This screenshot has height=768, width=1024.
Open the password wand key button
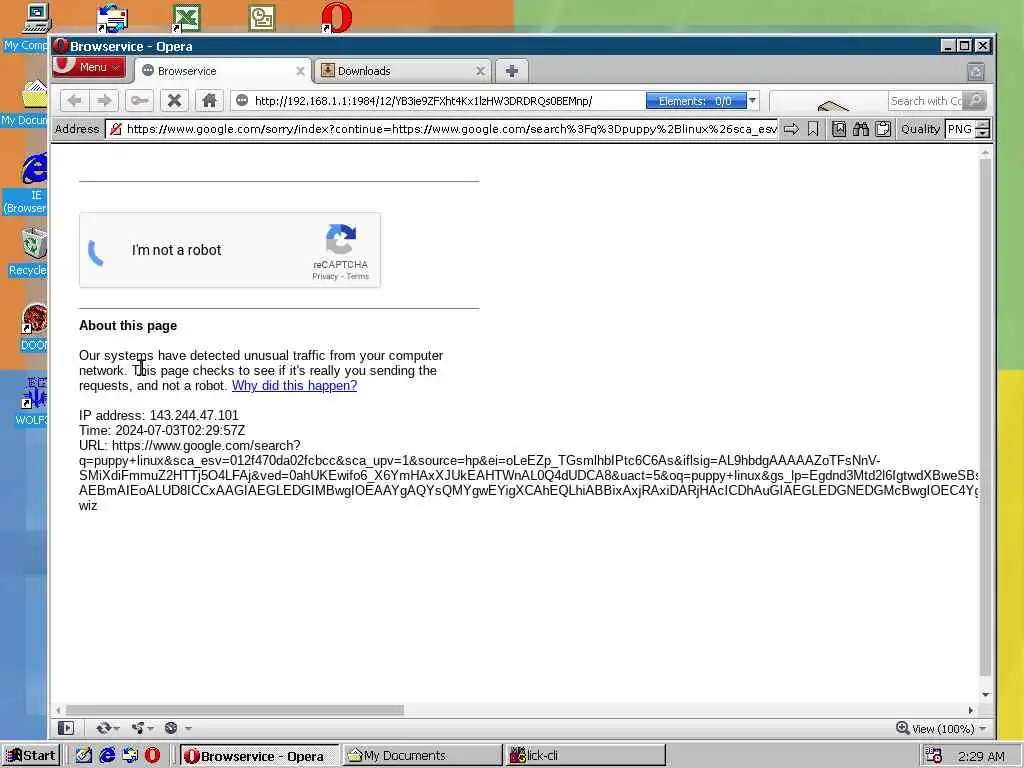[140, 101]
